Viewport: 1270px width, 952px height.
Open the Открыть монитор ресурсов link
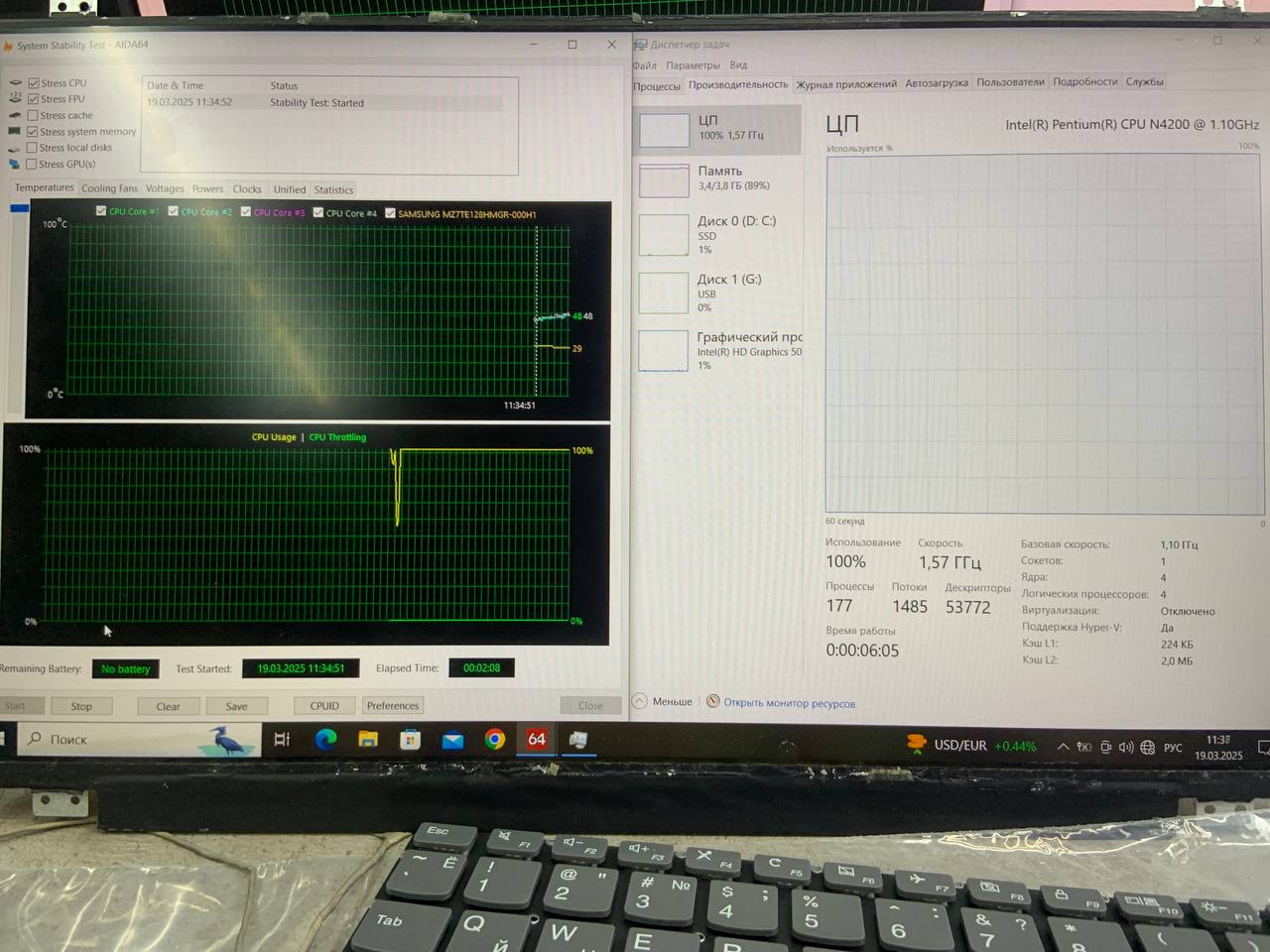click(x=789, y=703)
